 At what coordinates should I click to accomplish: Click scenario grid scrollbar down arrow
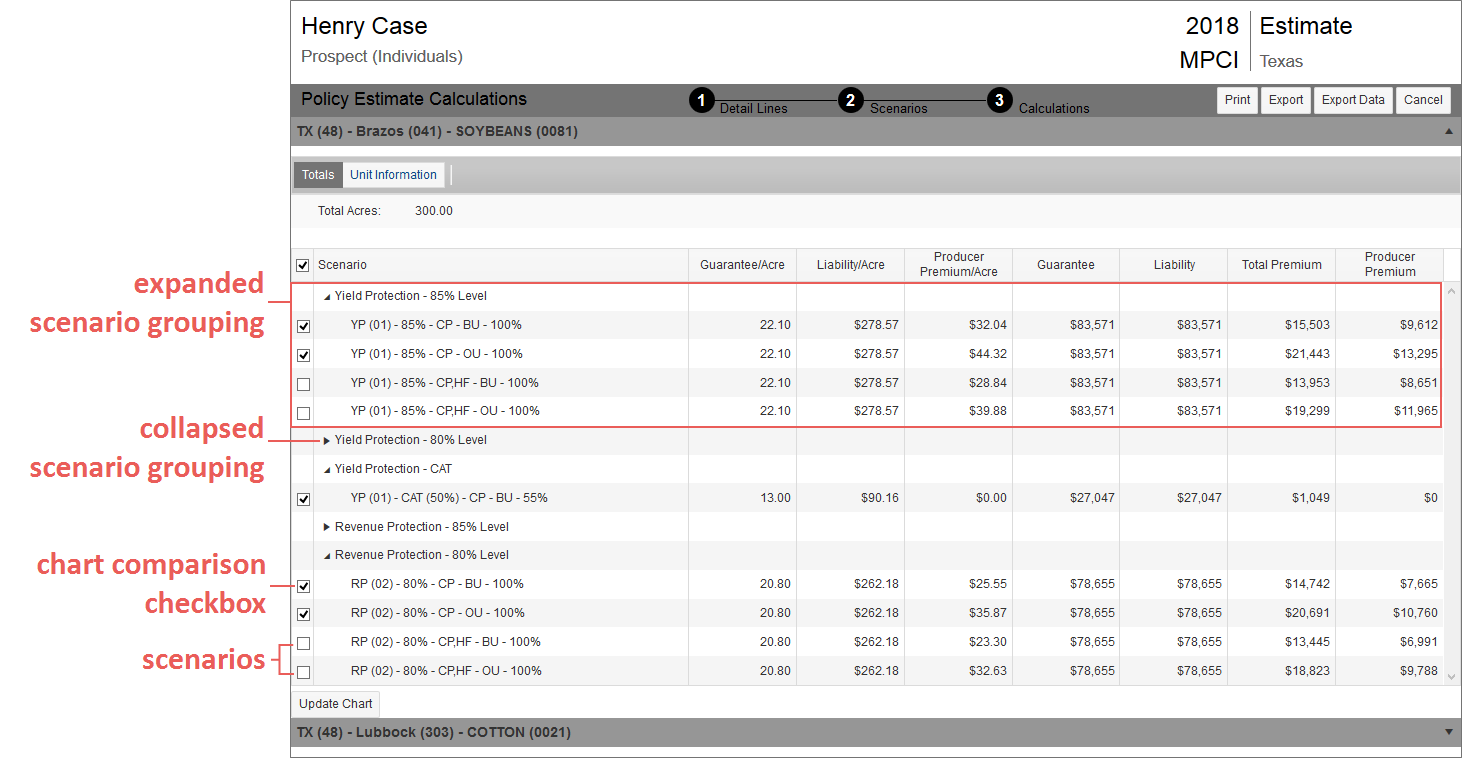click(1452, 677)
